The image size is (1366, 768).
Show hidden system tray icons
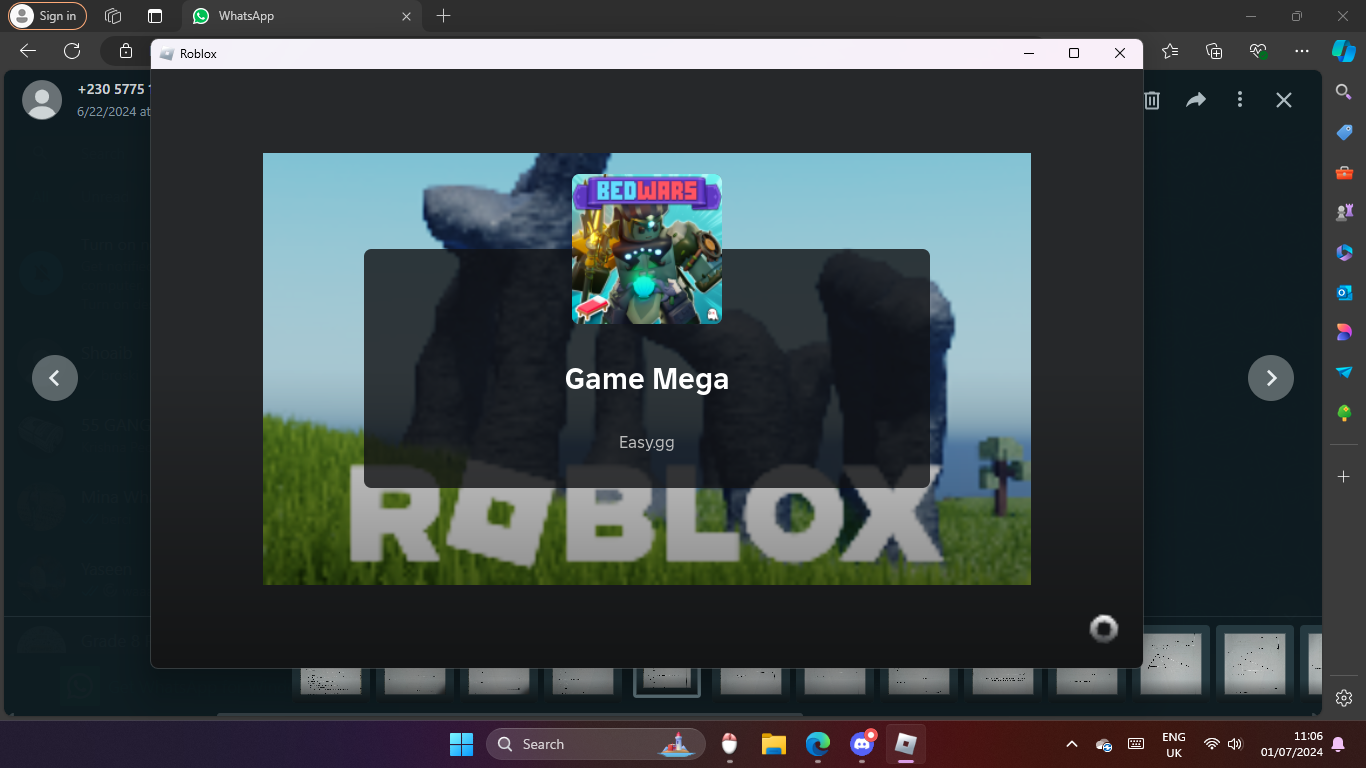(1072, 744)
